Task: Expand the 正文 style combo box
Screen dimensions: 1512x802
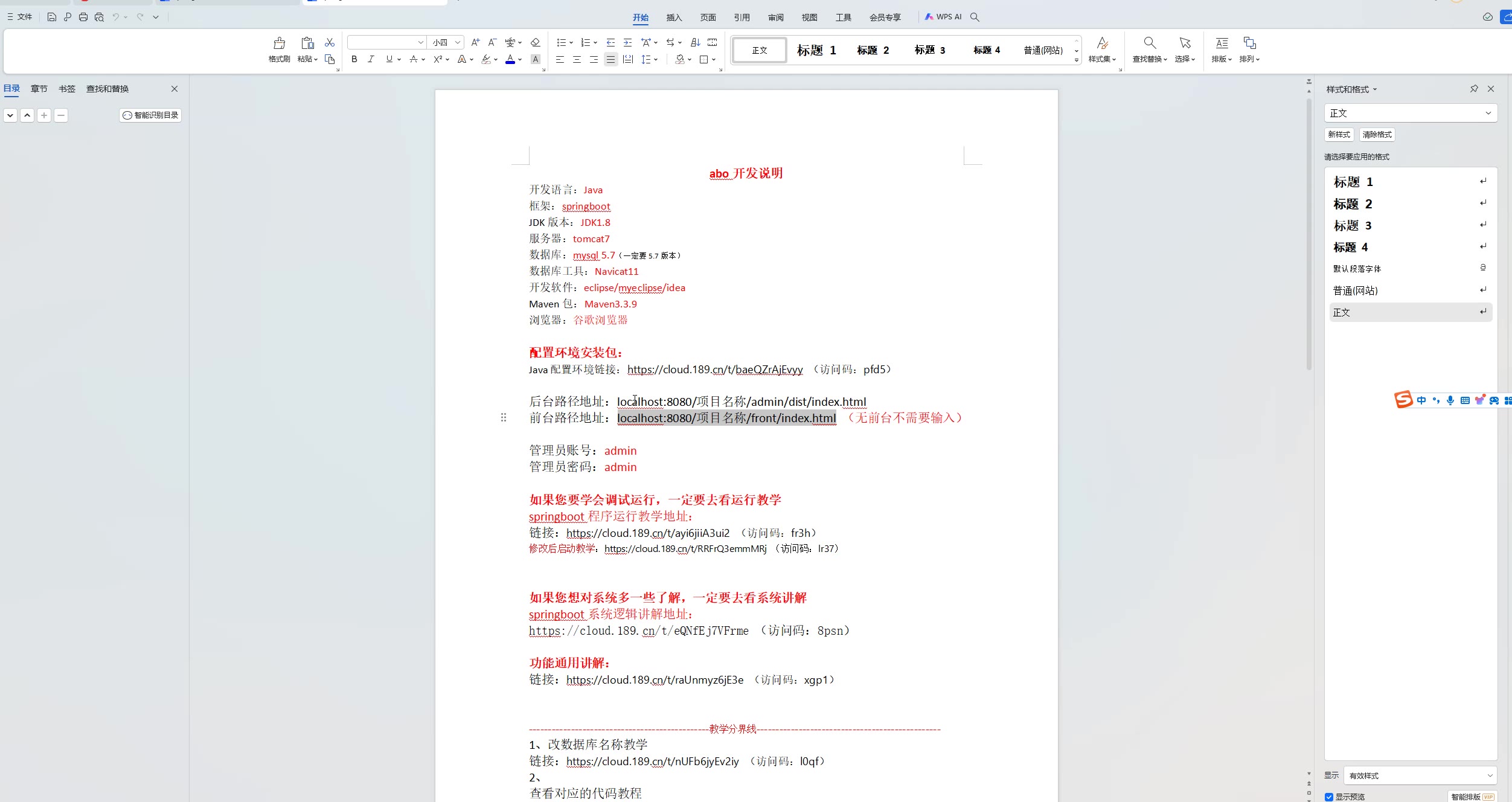Action: 1488,113
